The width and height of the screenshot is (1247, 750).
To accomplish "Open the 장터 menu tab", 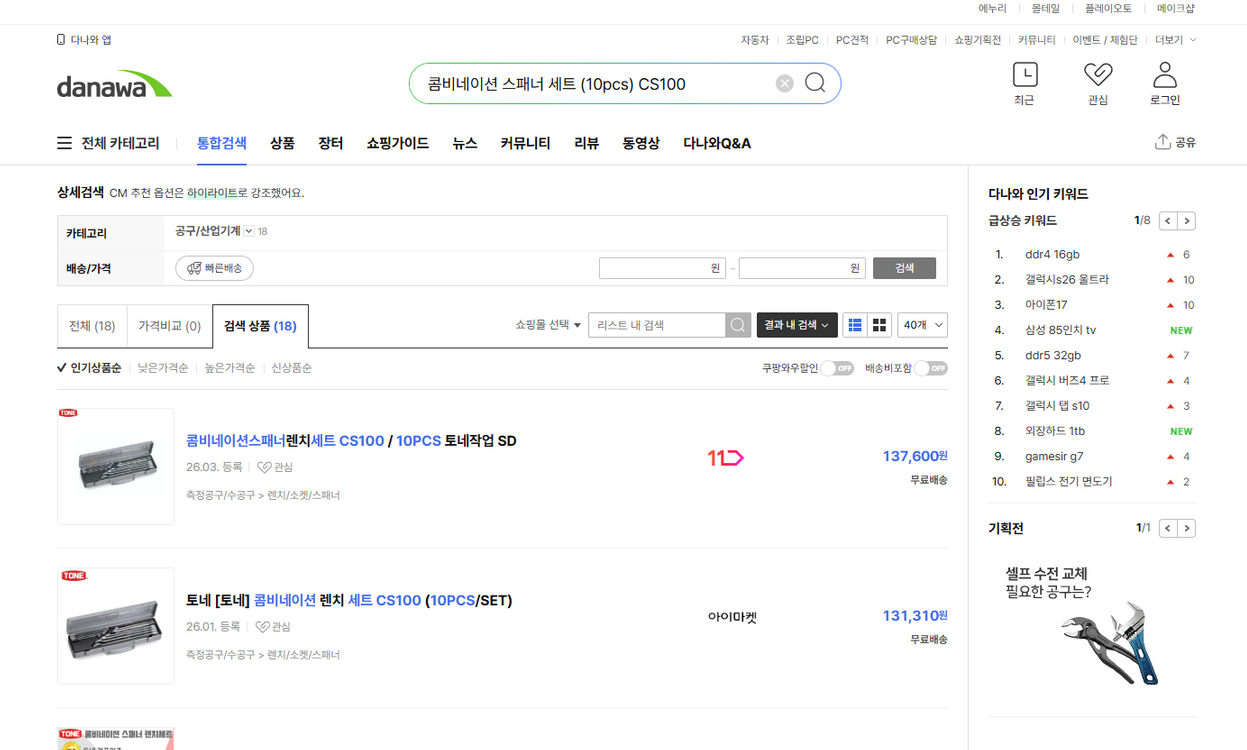I will point(331,143).
